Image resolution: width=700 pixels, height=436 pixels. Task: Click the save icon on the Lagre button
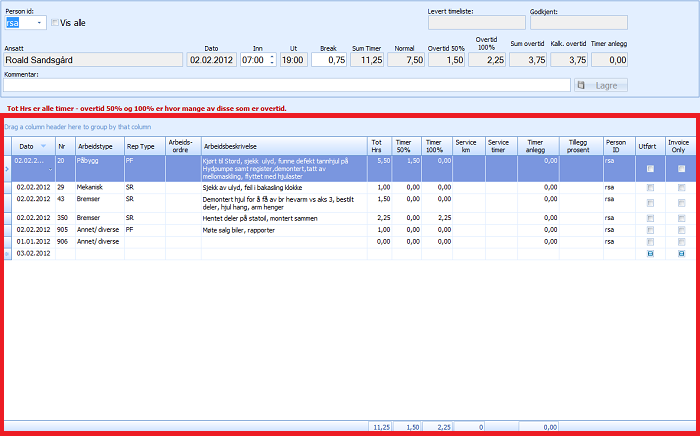click(583, 86)
